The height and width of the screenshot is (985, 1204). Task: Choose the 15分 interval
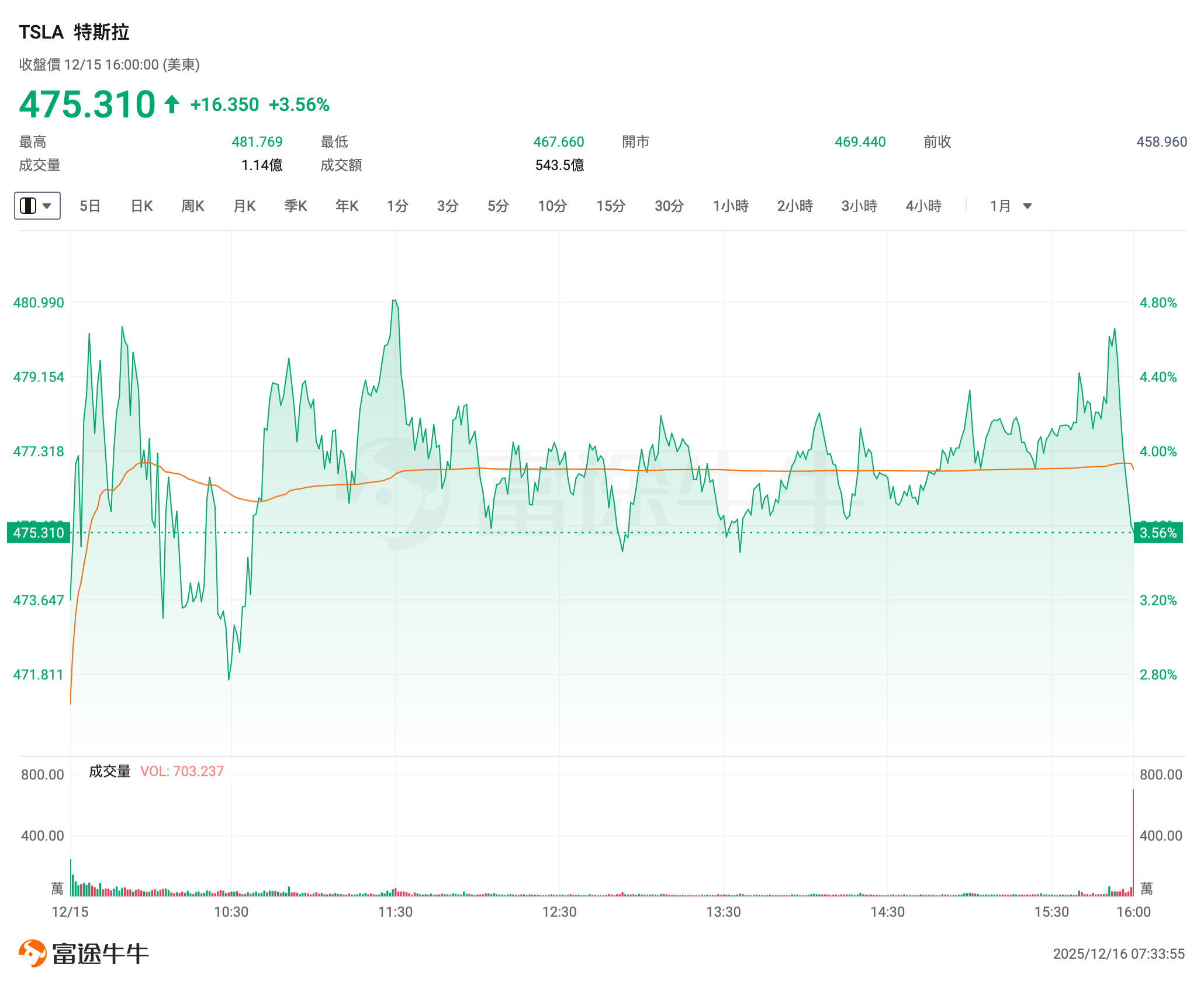611,206
